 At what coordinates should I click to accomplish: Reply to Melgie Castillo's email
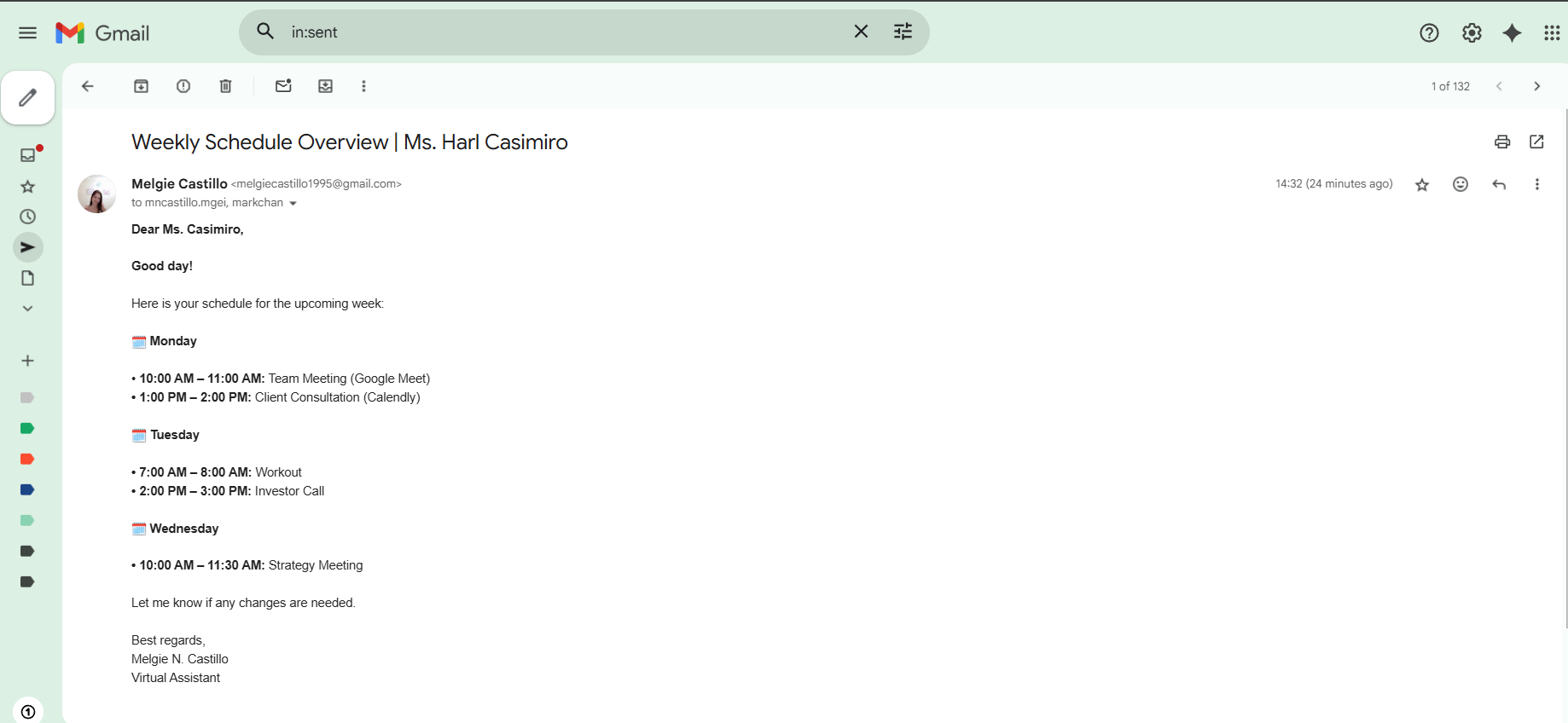(x=1499, y=184)
